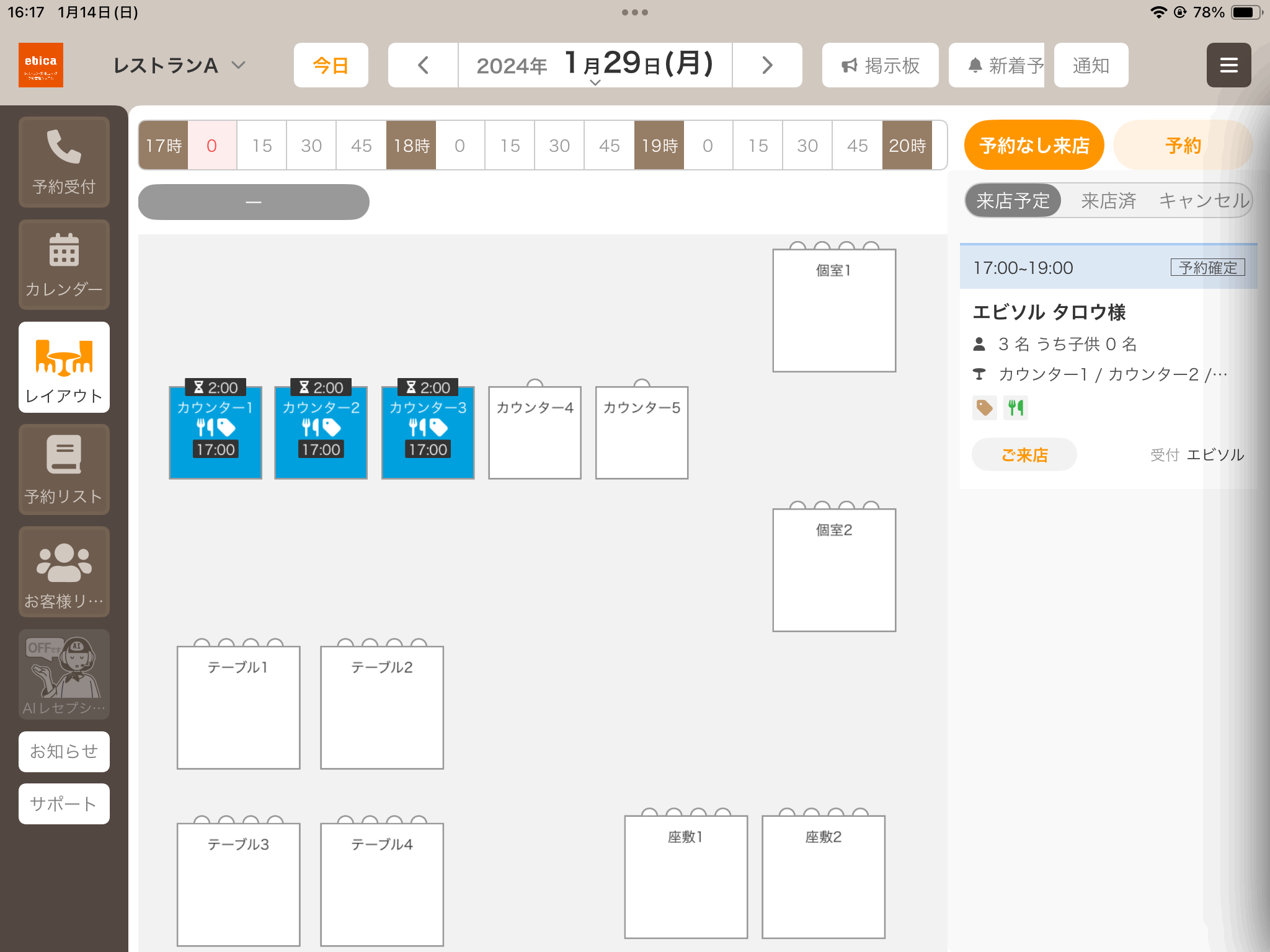
Task: Click the 通知 button
Action: 1091,65
